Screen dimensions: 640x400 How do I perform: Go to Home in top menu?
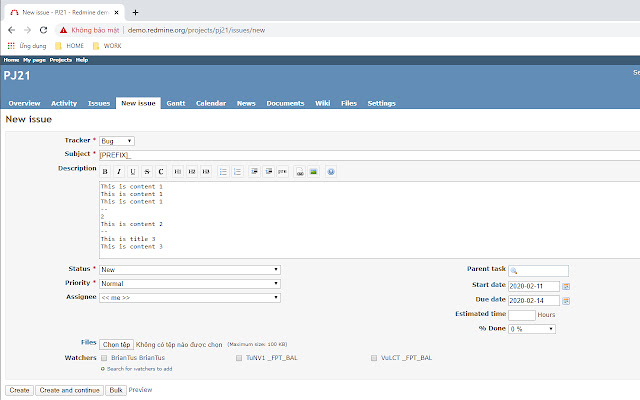11,60
